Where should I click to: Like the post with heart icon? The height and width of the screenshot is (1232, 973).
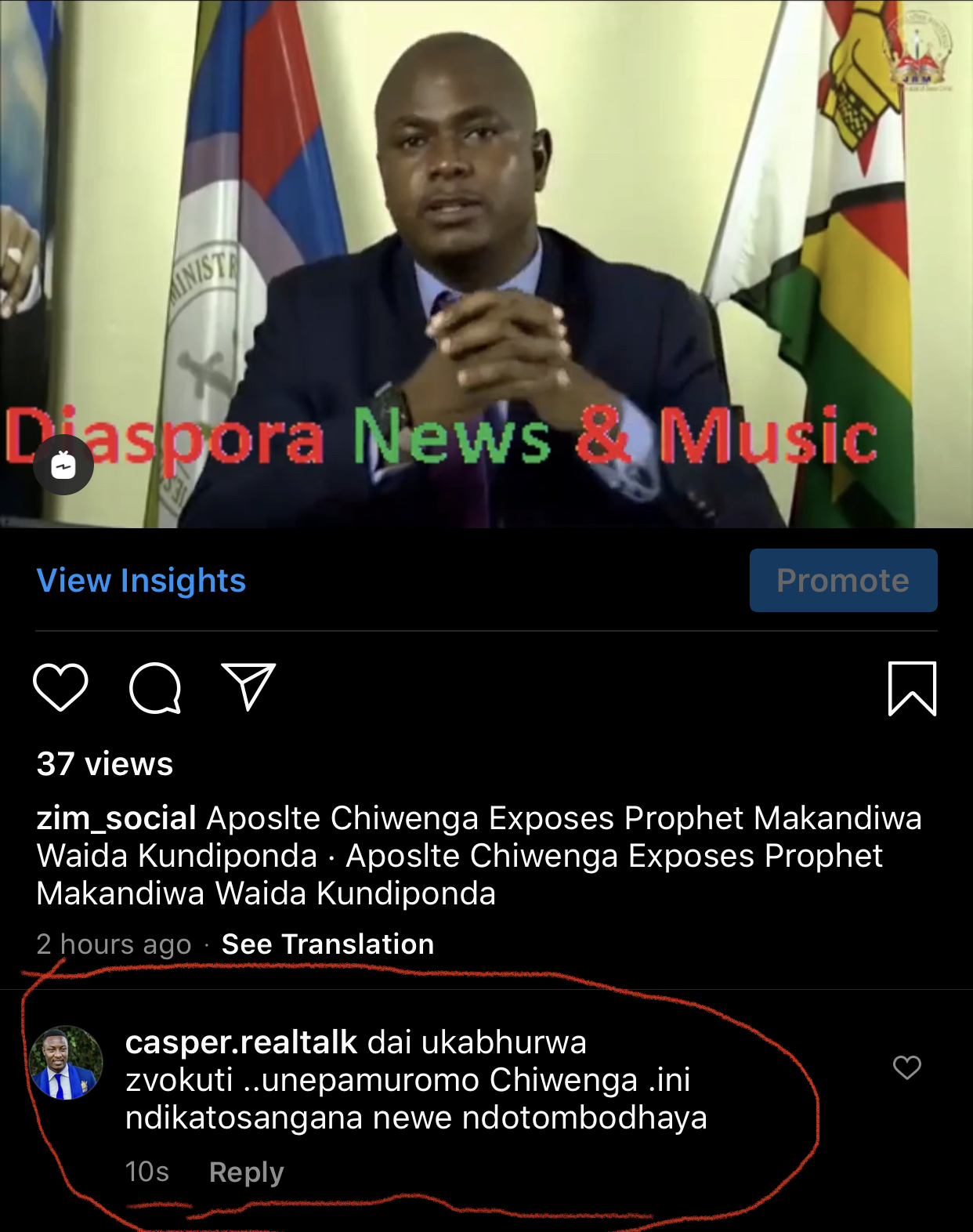pos(60,687)
